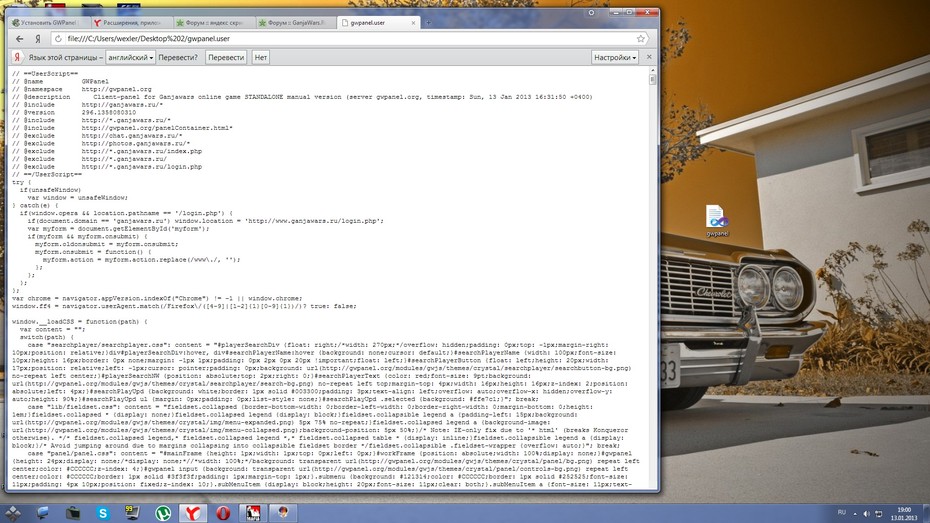Click the page's vertical scrollbar thumb
Viewport: 930px width, 523px height.
(x=652, y=79)
